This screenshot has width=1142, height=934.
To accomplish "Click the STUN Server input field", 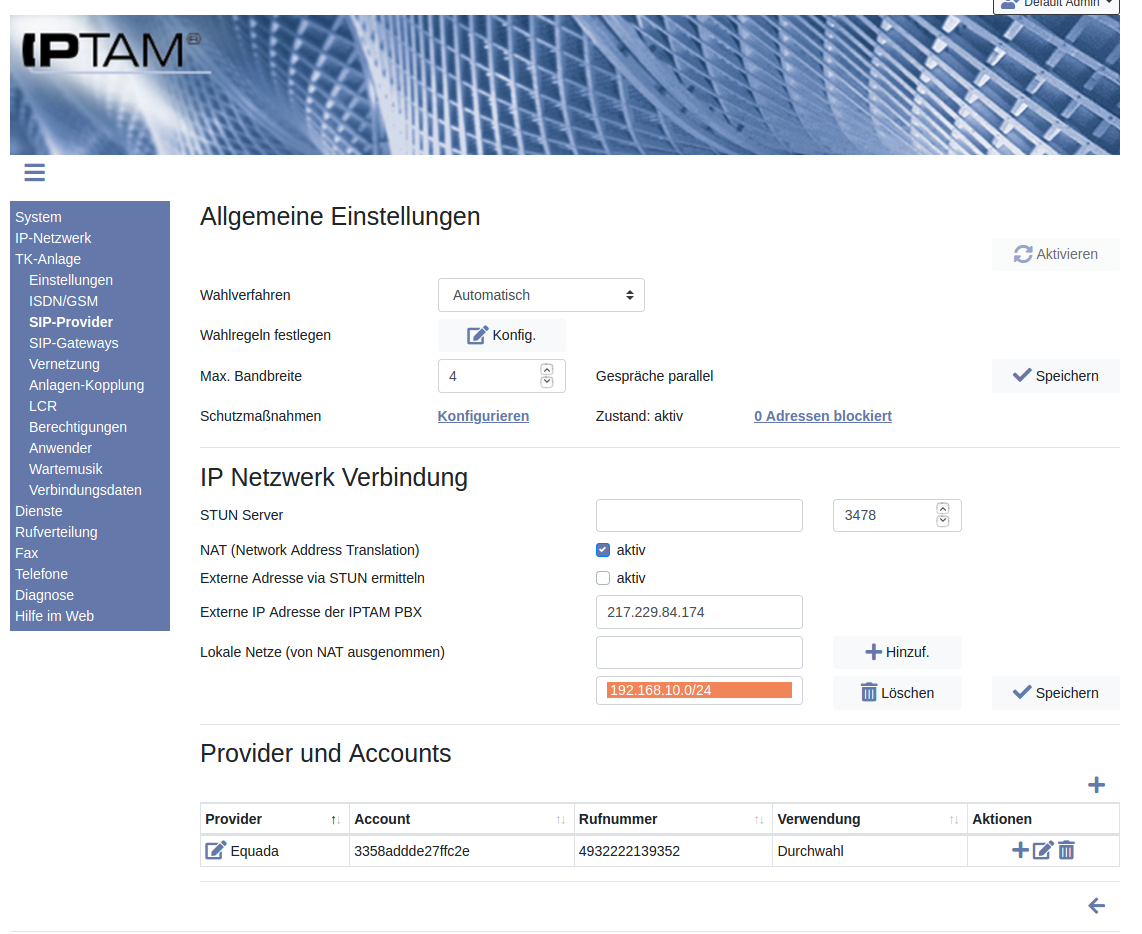I will pos(699,515).
